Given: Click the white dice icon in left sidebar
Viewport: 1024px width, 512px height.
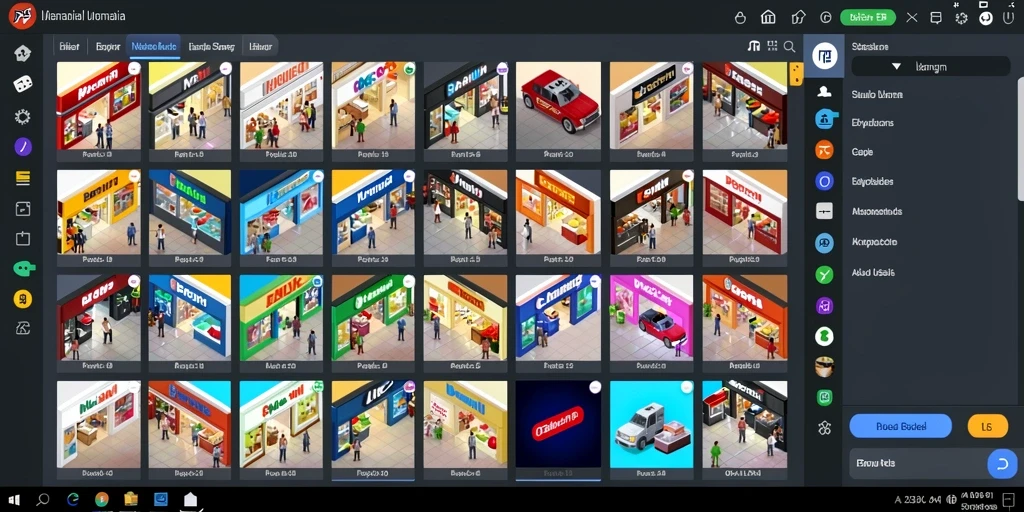Looking at the screenshot, I should pos(23,84).
